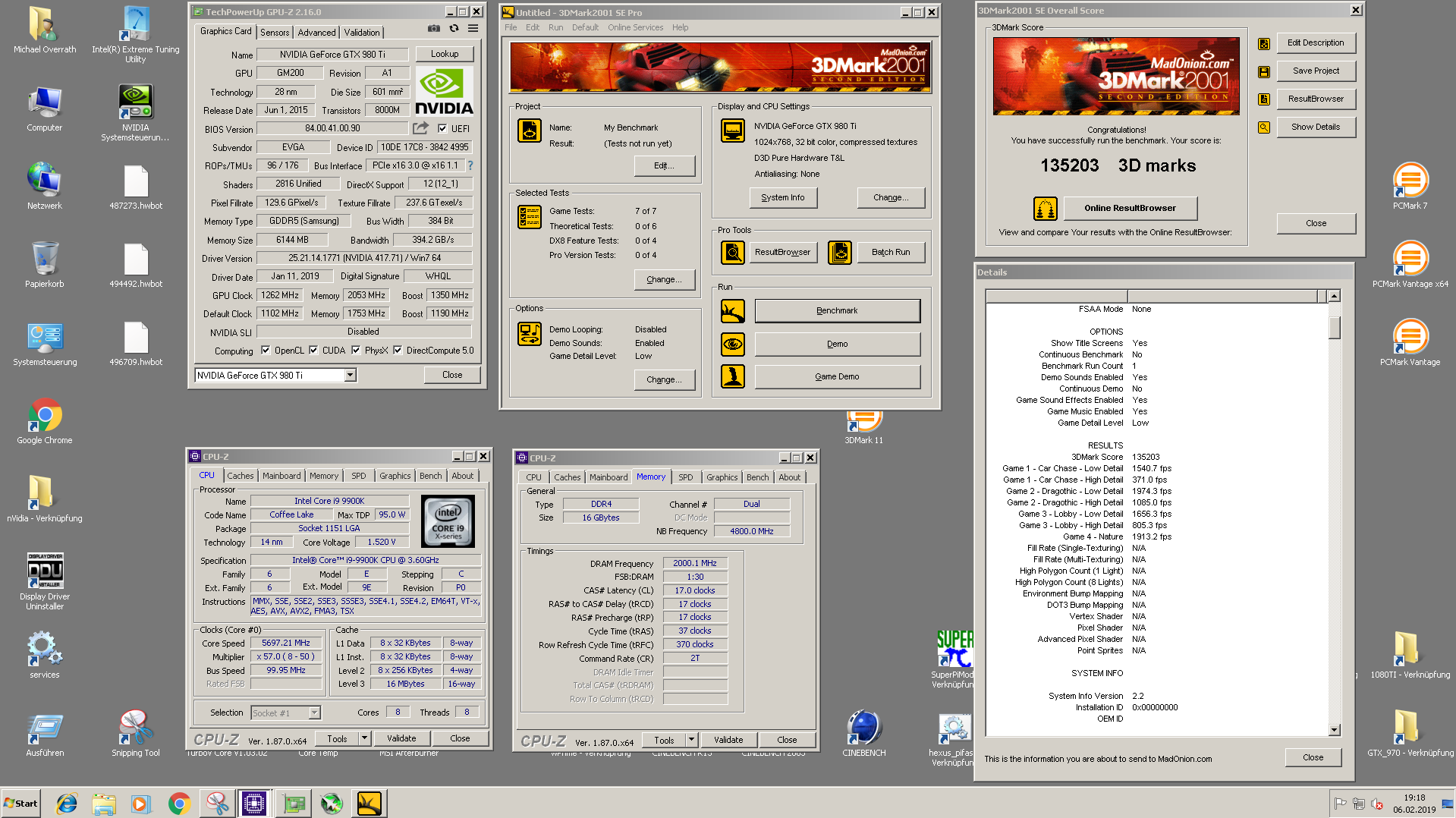Screen dimensions: 1456x818
Task: Click the Online ResultBrowser icon
Action: pos(1046,208)
